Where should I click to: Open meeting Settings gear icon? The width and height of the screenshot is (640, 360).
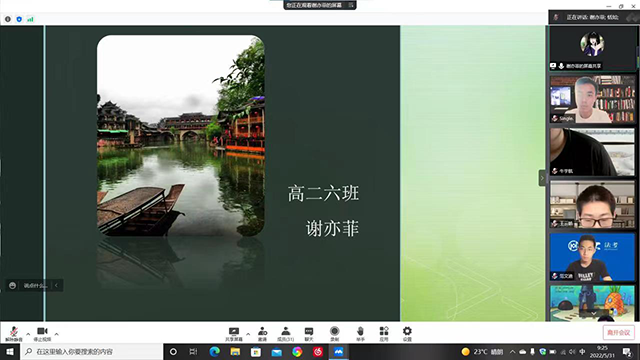click(x=407, y=333)
